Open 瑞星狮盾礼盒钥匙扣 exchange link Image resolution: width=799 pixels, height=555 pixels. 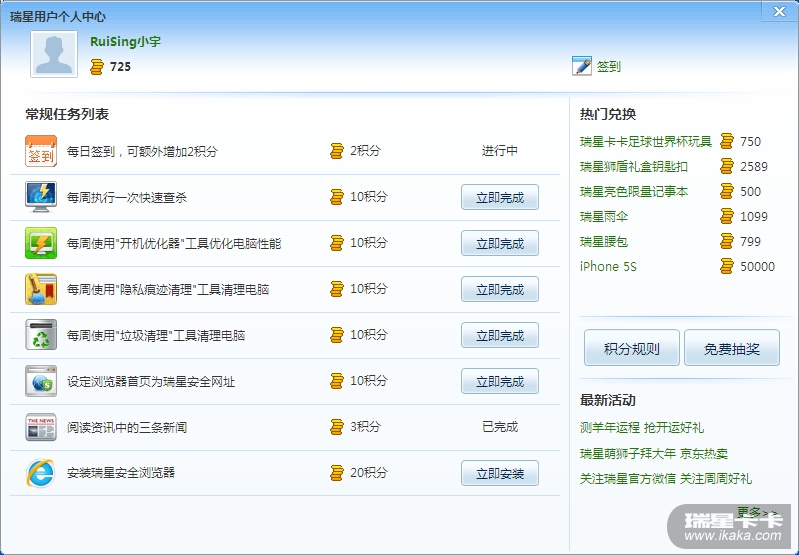coord(634,166)
